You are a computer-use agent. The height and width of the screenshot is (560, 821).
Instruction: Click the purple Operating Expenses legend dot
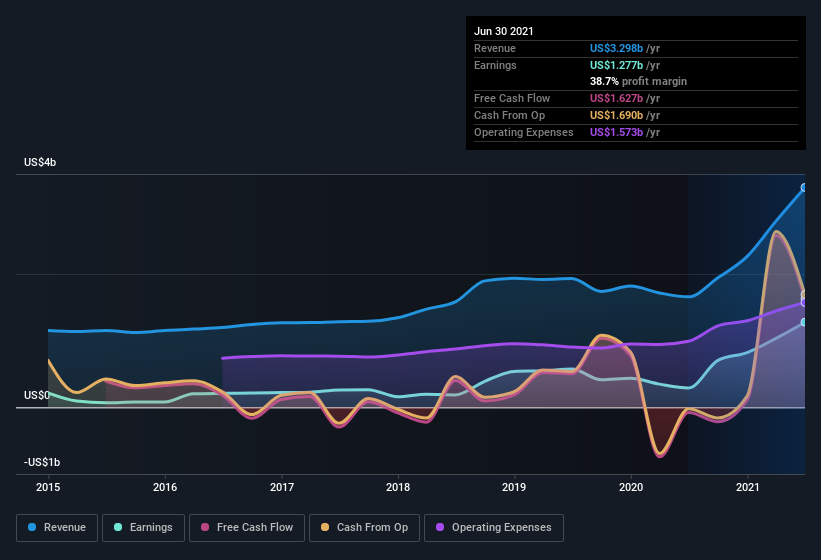(440, 527)
